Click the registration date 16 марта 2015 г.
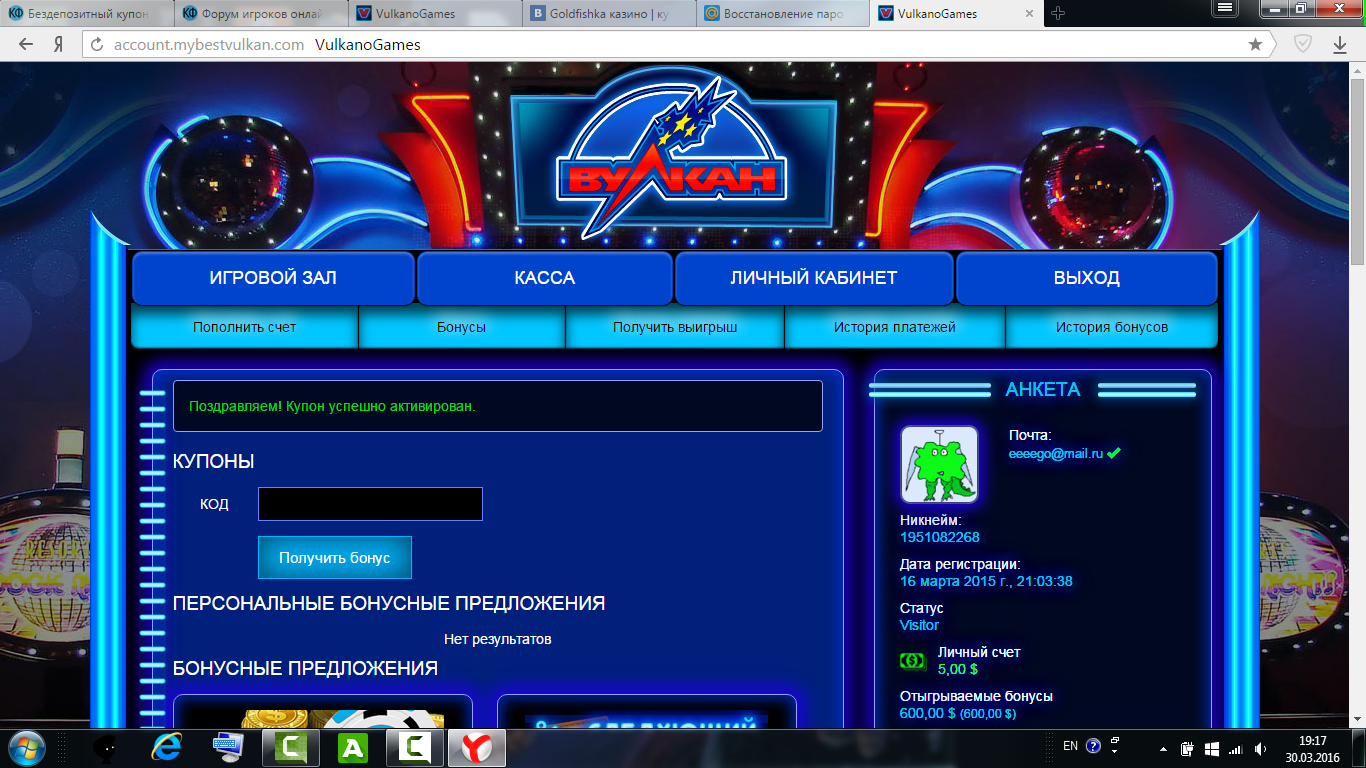 [986, 581]
